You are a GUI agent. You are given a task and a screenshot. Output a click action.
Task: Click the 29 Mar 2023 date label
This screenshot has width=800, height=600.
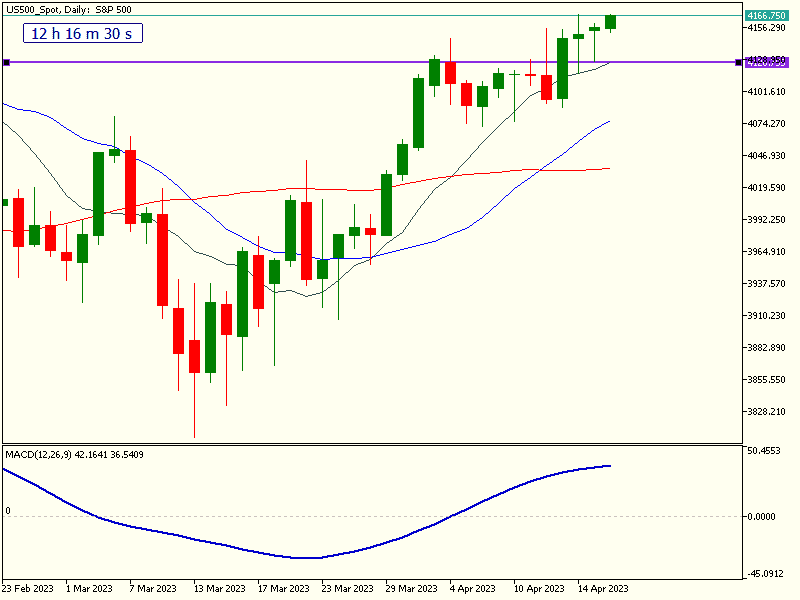[x=411, y=588]
